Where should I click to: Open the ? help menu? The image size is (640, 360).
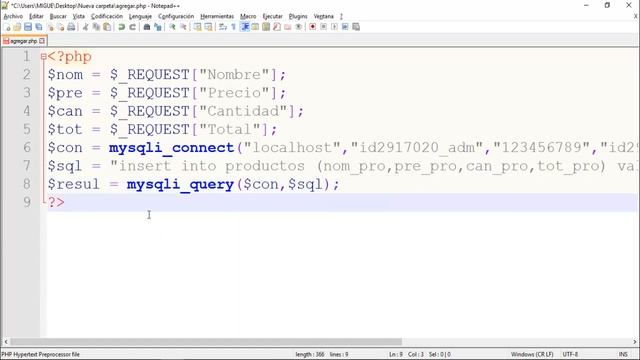point(341,16)
